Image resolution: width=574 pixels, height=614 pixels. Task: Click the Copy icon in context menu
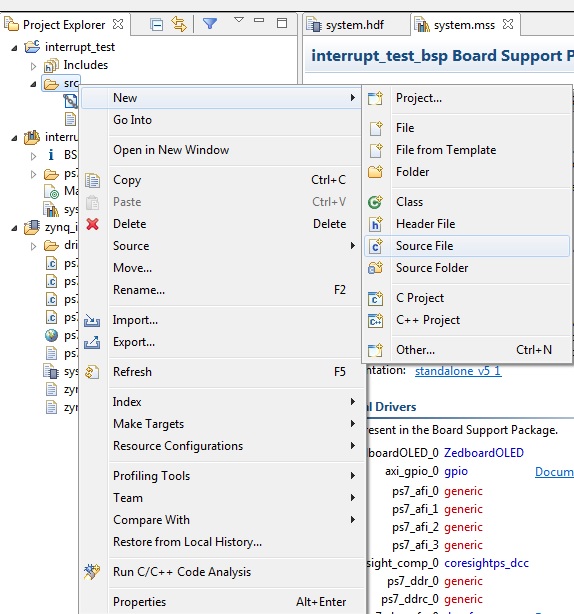click(x=92, y=180)
